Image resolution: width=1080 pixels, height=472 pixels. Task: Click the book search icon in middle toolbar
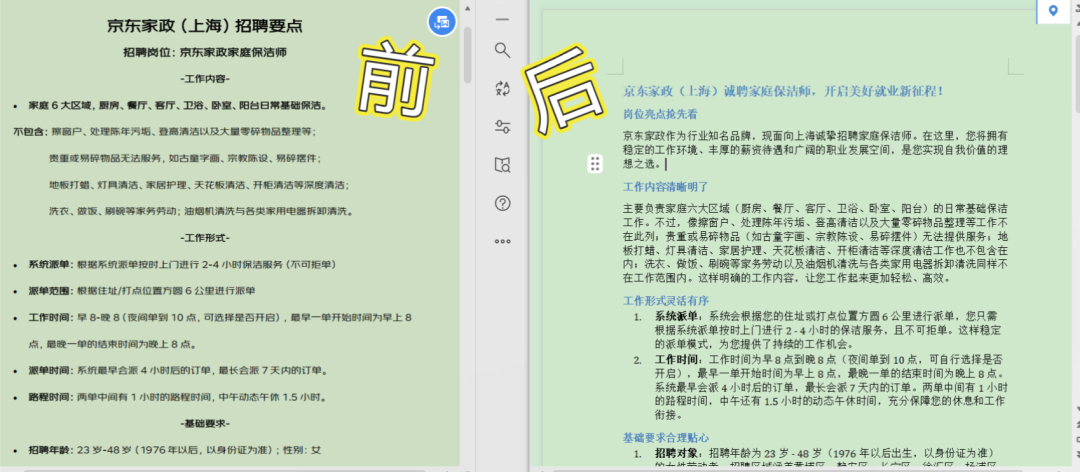502,165
